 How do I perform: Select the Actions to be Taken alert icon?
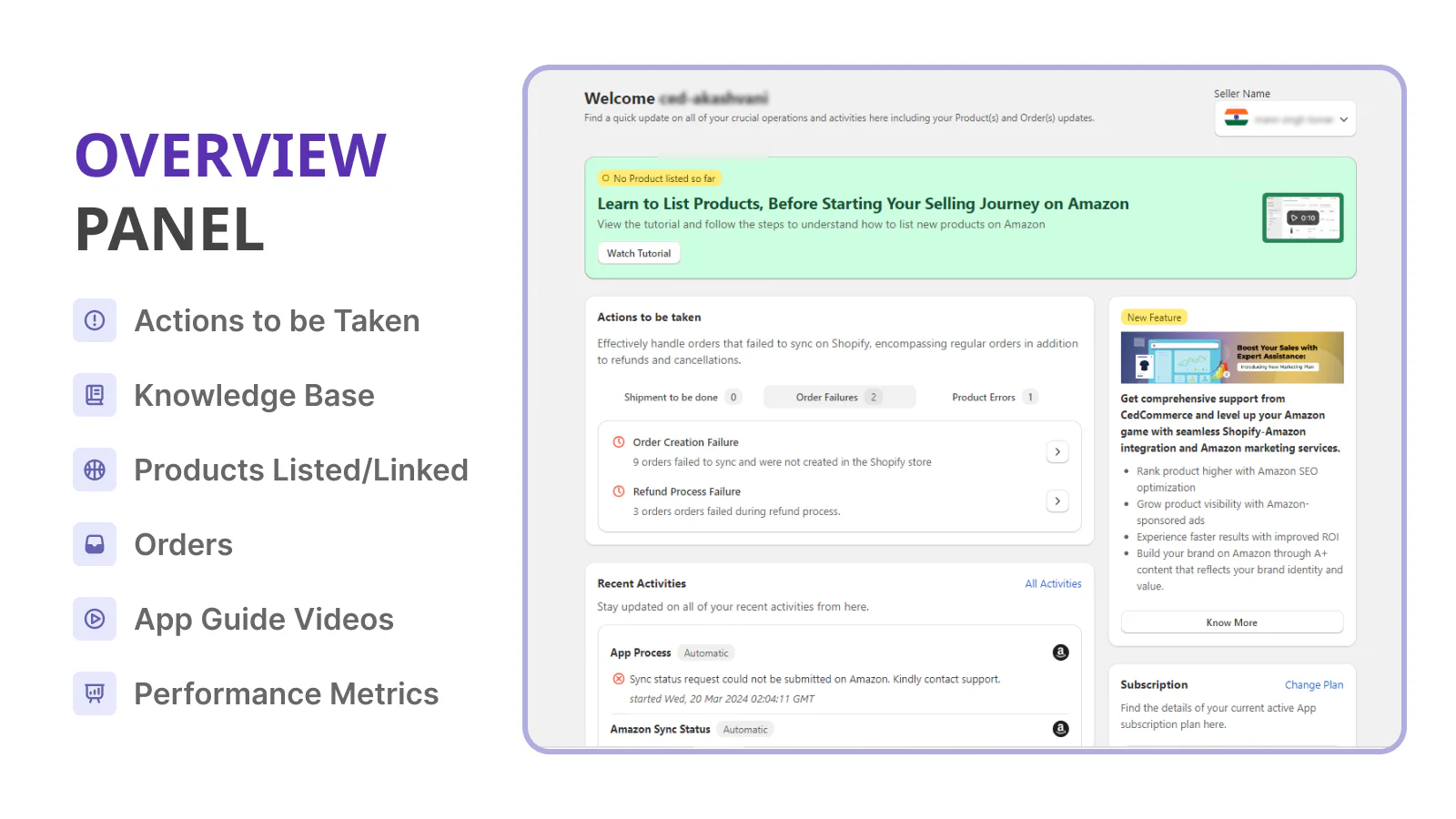pos(95,320)
